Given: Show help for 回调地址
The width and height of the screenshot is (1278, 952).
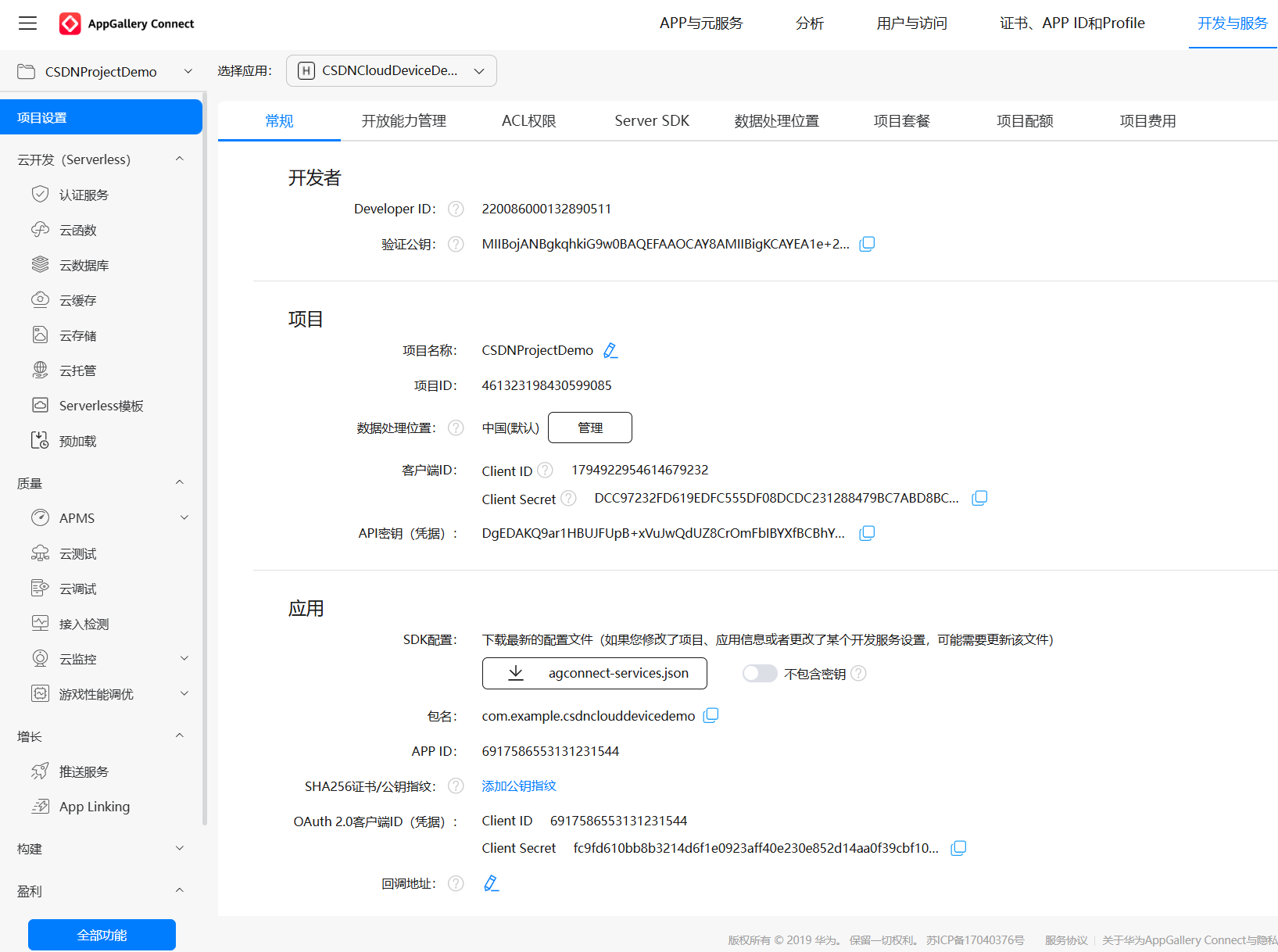Looking at the screenshot, I should [456, 883].
